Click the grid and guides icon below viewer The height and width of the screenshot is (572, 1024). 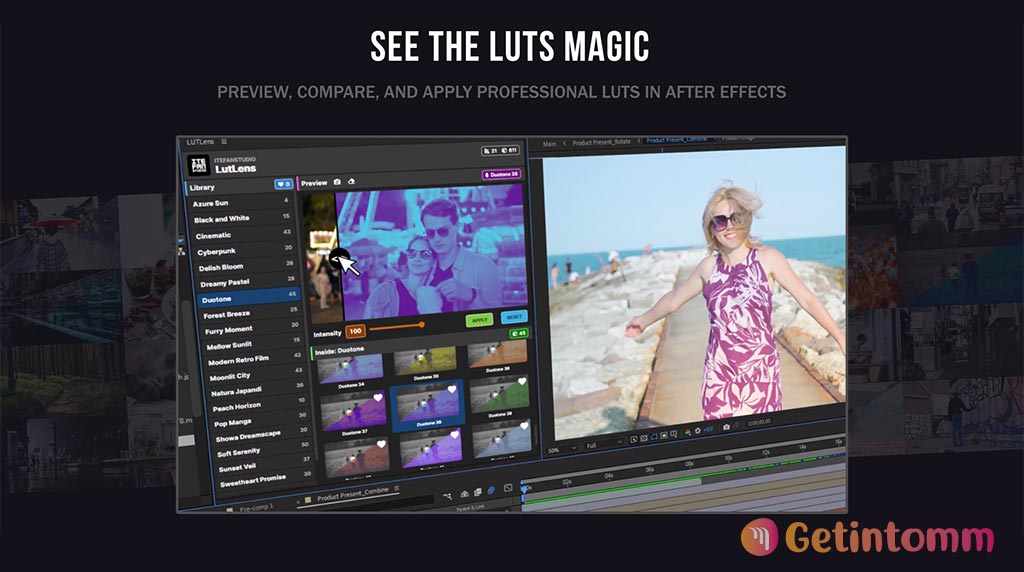pyautogui.click(x=674, y=434)
